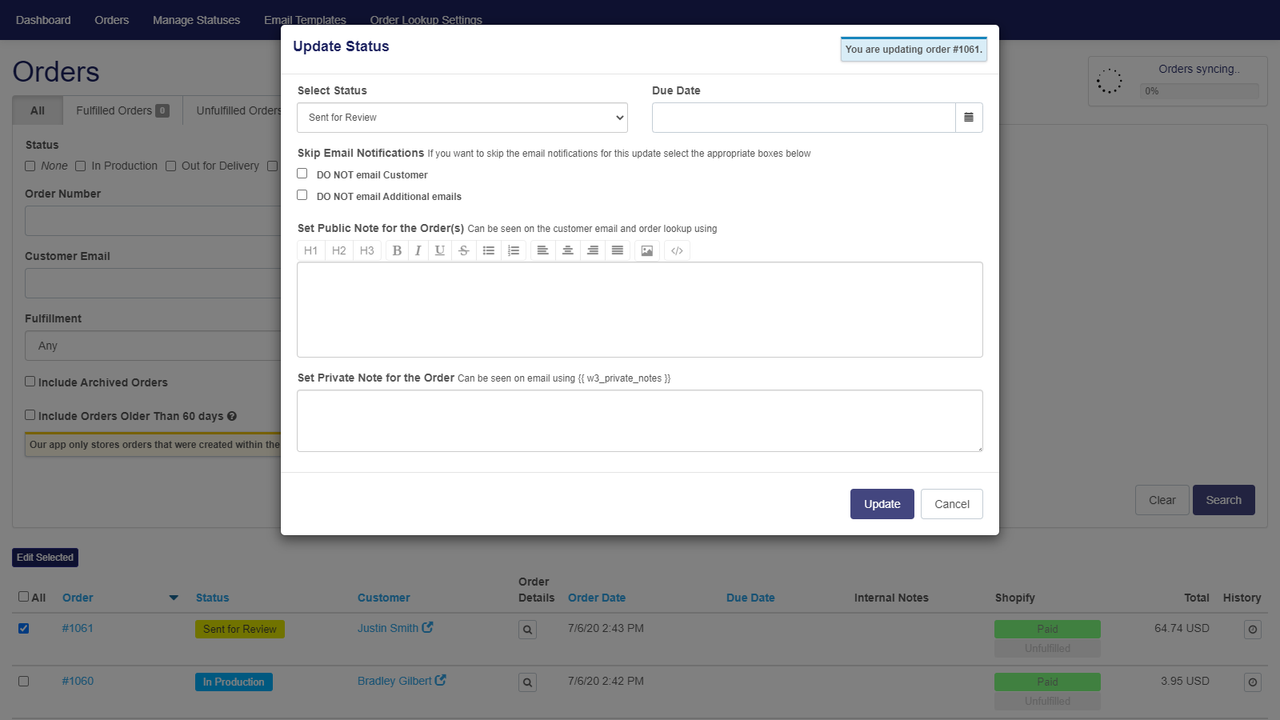Check the None status filter
Image resolution: width=1280 pixels, height=720 pixels.
coord(30,166)
